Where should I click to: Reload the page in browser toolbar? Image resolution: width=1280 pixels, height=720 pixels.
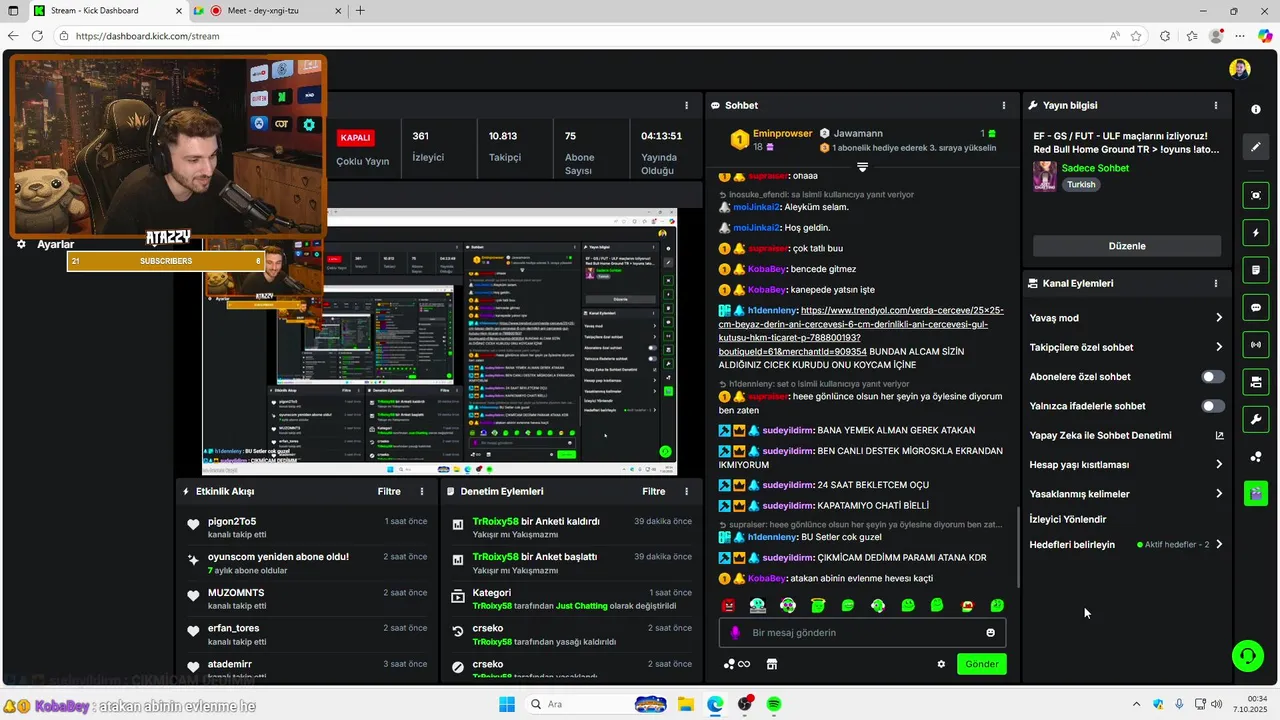click(x=37, y=36)
